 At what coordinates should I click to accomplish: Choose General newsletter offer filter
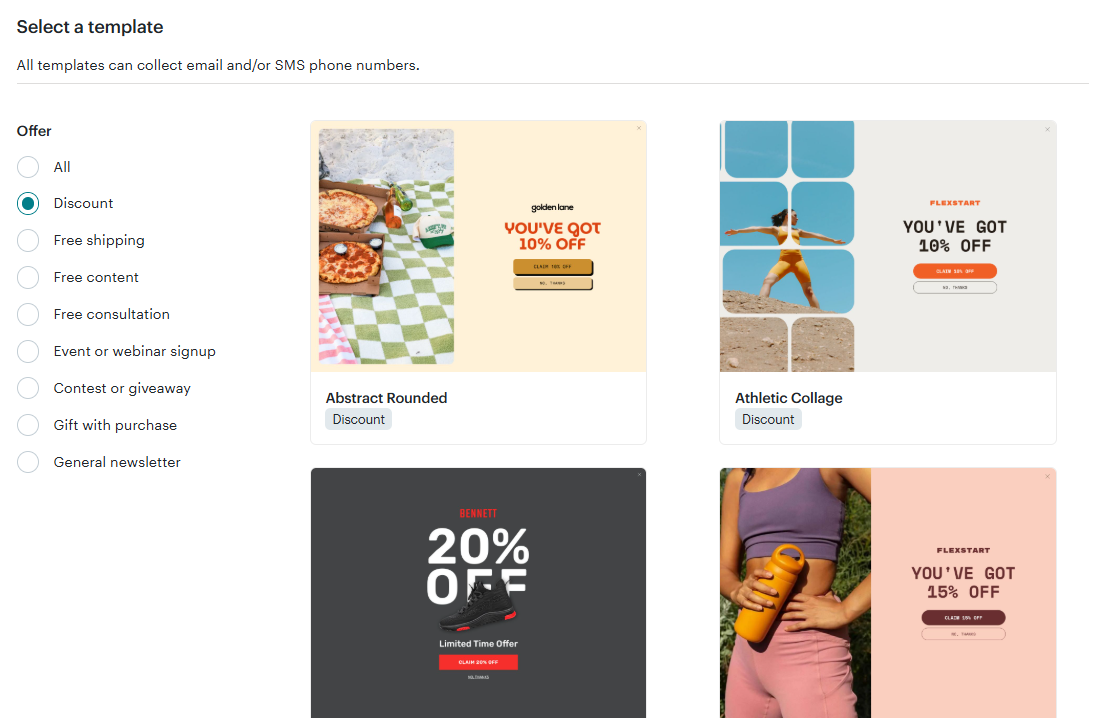28,462
